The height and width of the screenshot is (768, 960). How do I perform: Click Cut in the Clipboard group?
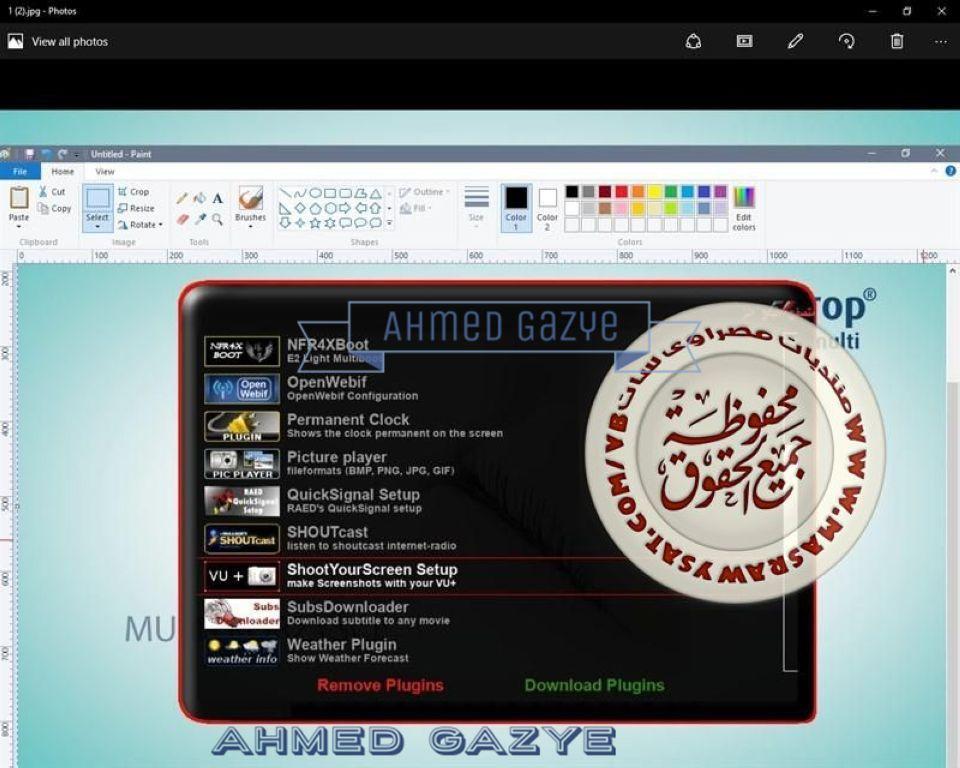coord(51,192)
